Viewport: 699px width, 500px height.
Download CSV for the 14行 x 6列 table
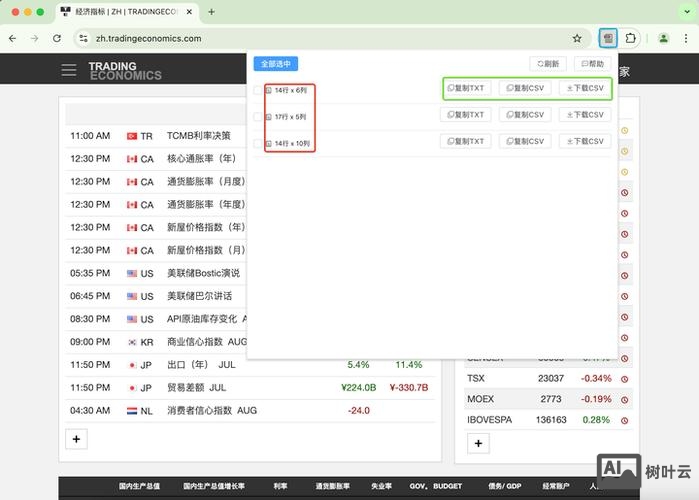tap(585, 88)
